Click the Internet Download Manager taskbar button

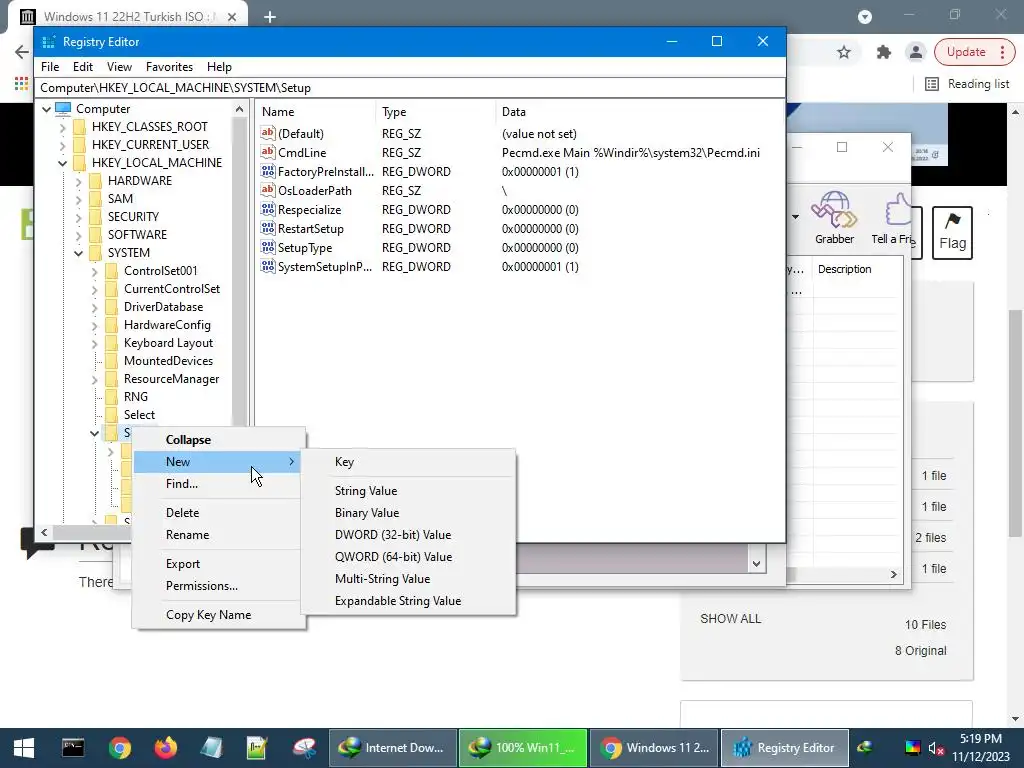(x=392, y=748)
